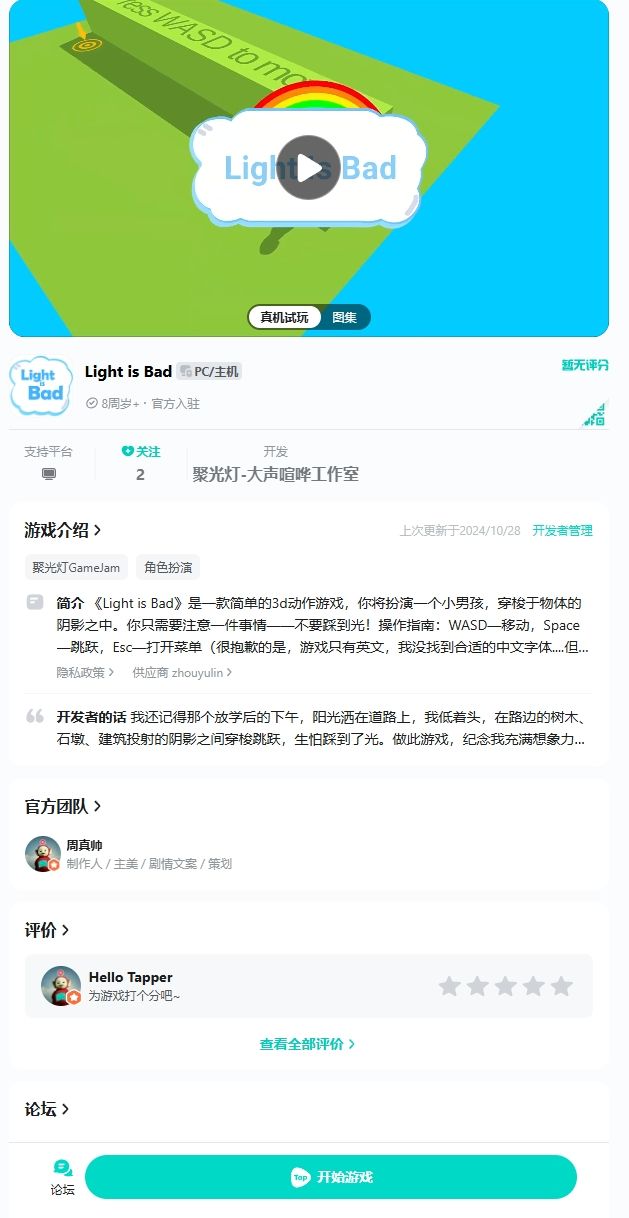The image size is (629, 1218).
Task: Select the 角色扮演 genre tag
Action: point(168,568)
